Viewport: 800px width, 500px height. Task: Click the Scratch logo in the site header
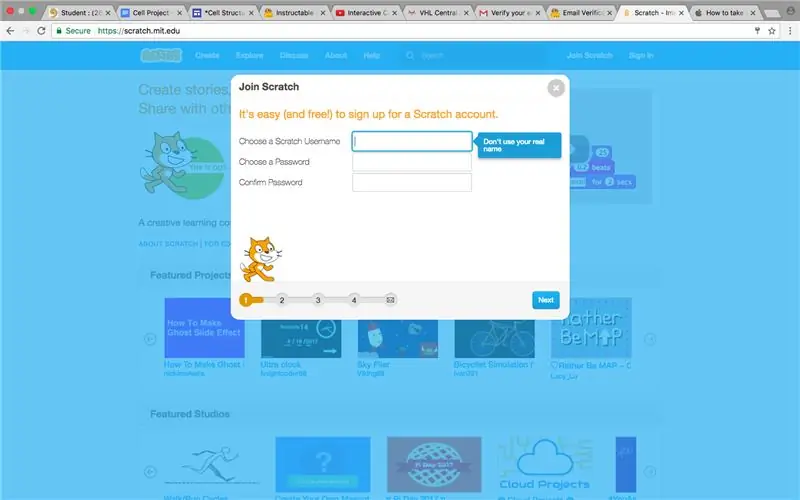pyautogui.click(x=161, y=55)
